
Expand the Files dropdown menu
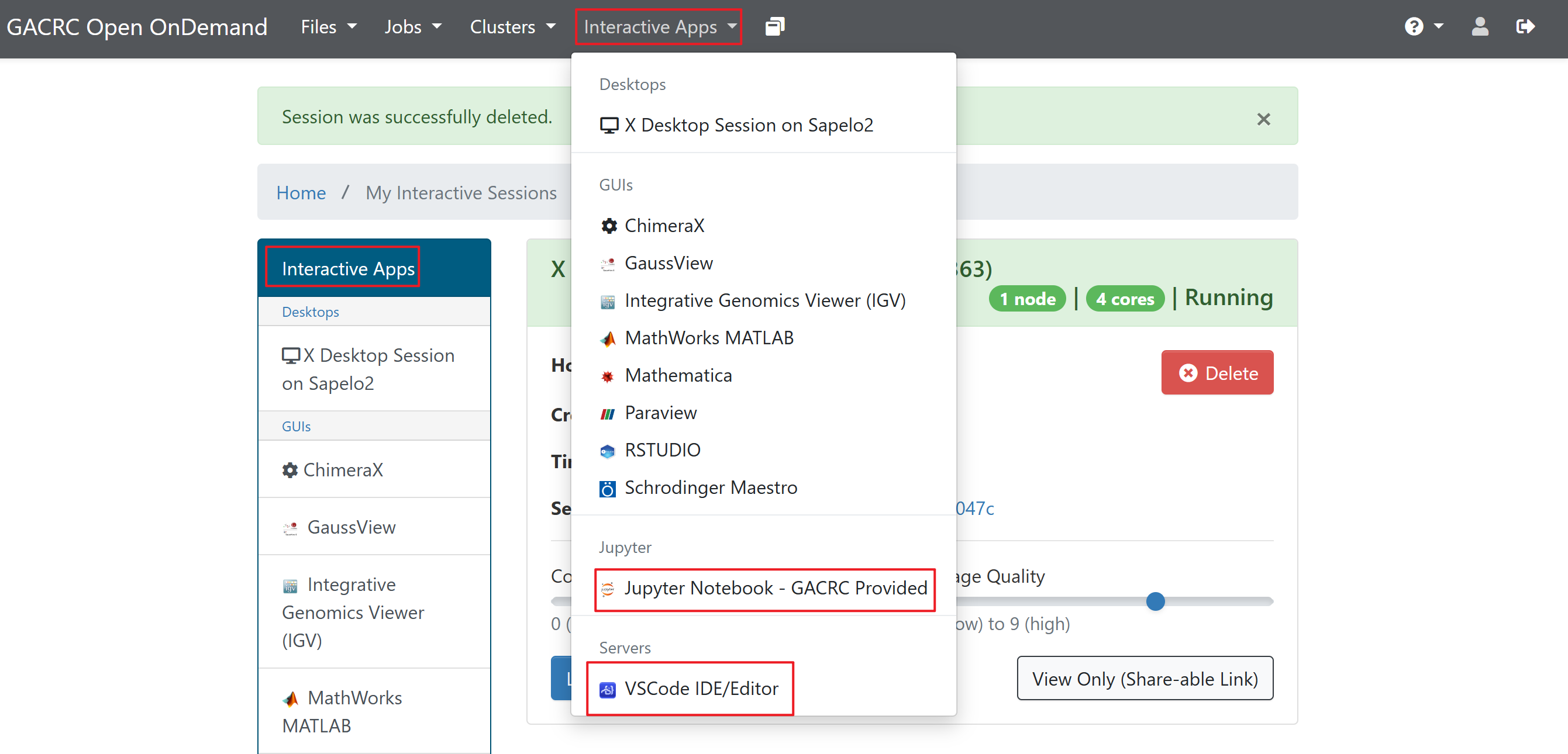(x=329, y=27)
